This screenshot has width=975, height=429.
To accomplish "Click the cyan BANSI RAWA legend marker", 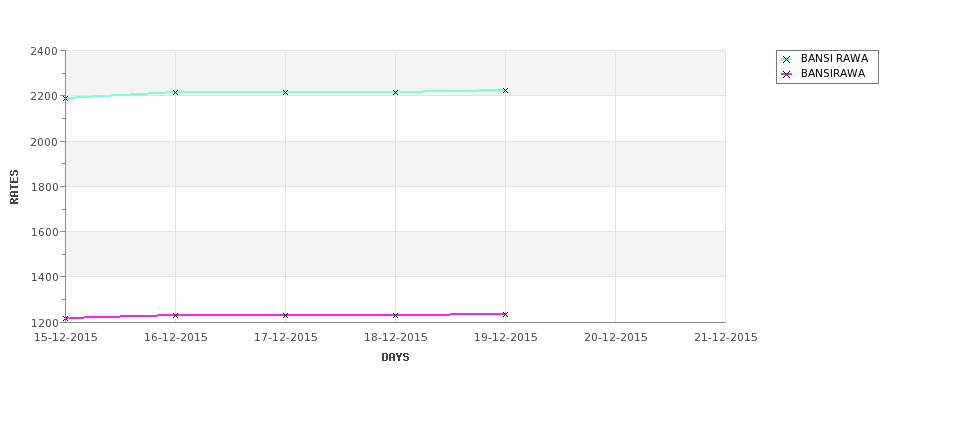I will point(787,60).
